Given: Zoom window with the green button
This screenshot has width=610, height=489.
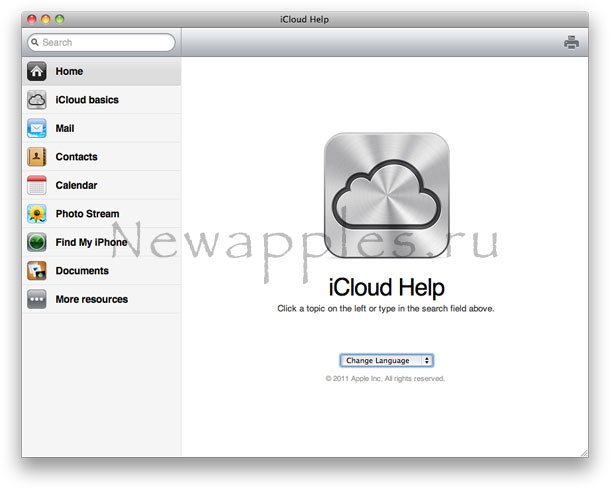Looking at the screenshot, I should pos(59,19).
